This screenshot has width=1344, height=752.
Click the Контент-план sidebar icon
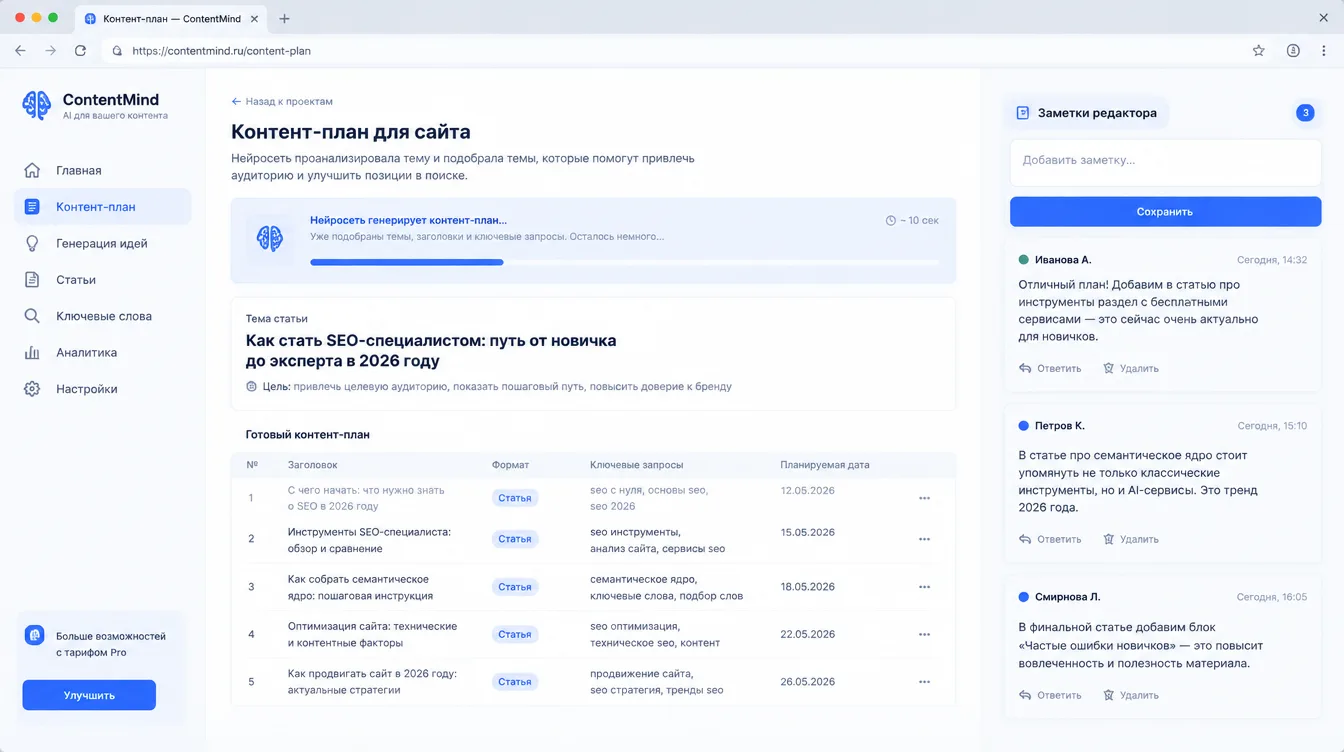point(32,207)
